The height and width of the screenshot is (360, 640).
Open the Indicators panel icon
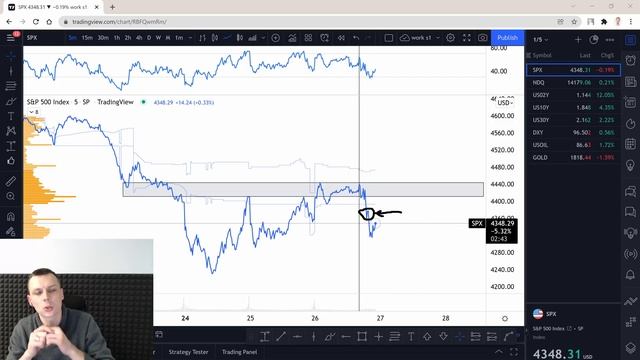coord(292,38)
